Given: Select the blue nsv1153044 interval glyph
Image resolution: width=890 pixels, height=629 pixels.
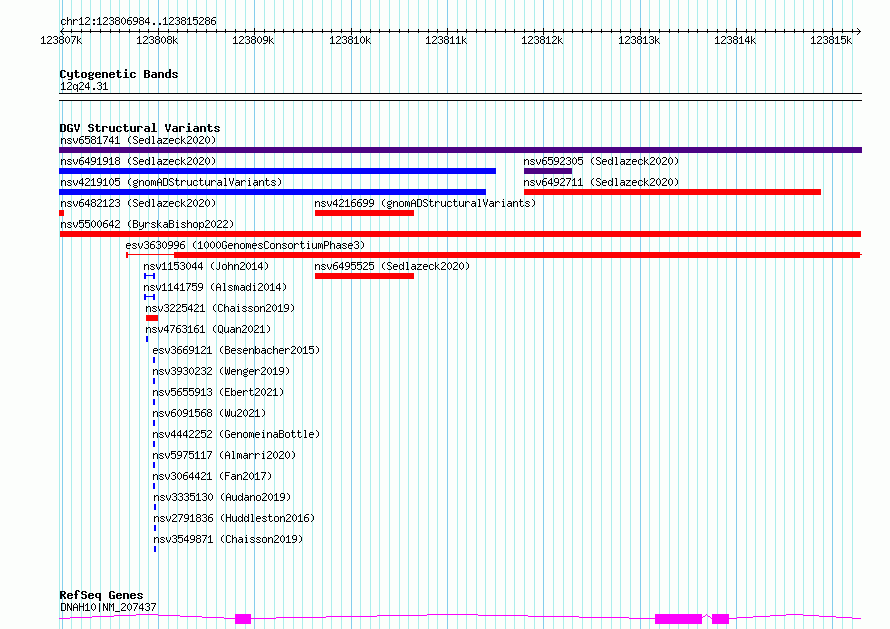Looking at the screenshot, I should click(149, 276).
